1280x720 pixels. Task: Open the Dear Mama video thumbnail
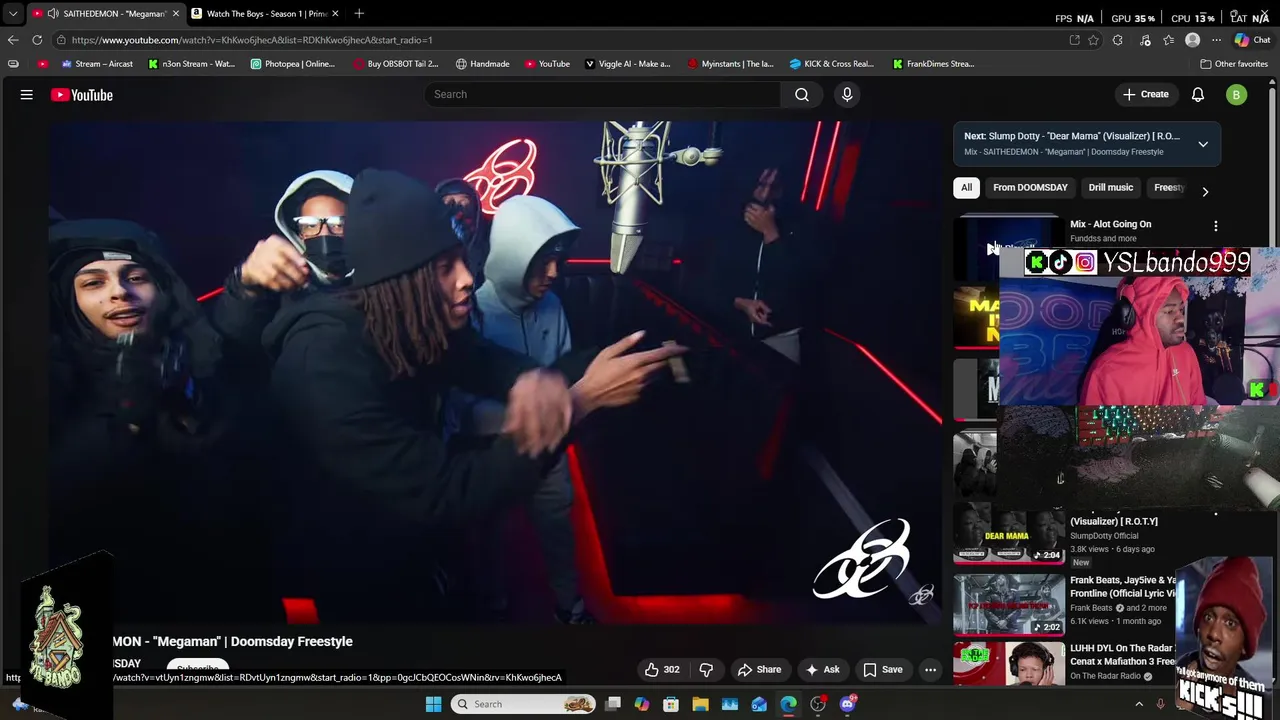click(1009, 534)
